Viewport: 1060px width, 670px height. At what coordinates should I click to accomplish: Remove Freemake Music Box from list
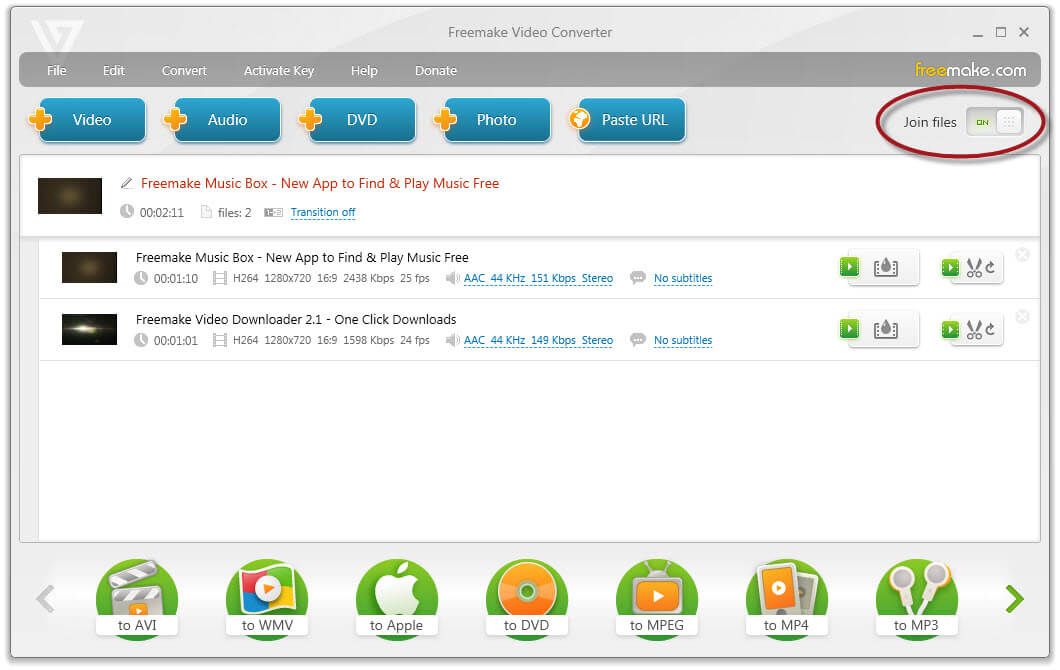tap(1022, 254)
